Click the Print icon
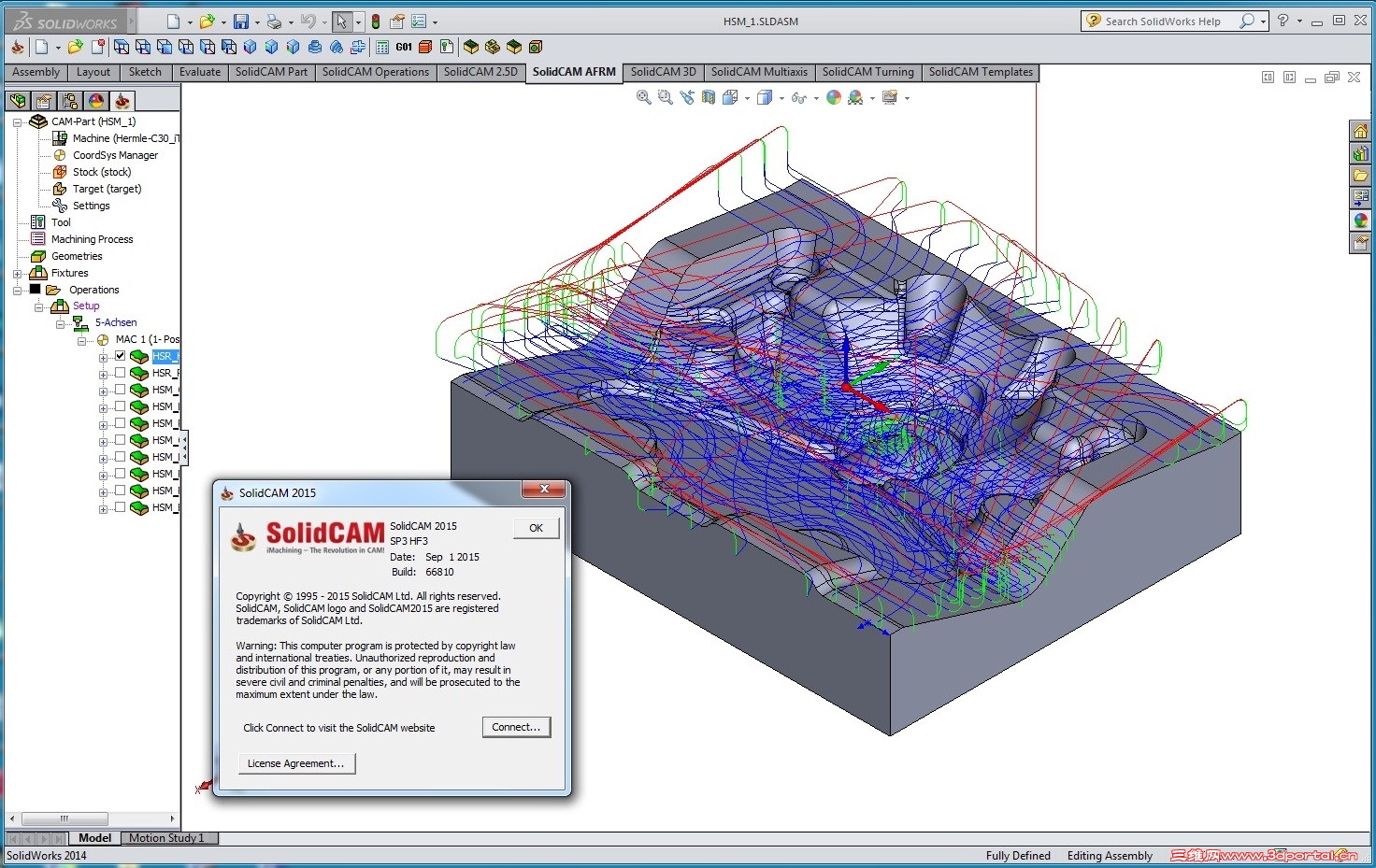The height and width of the screenshot is (868, 1376). [x=274, y=21]
